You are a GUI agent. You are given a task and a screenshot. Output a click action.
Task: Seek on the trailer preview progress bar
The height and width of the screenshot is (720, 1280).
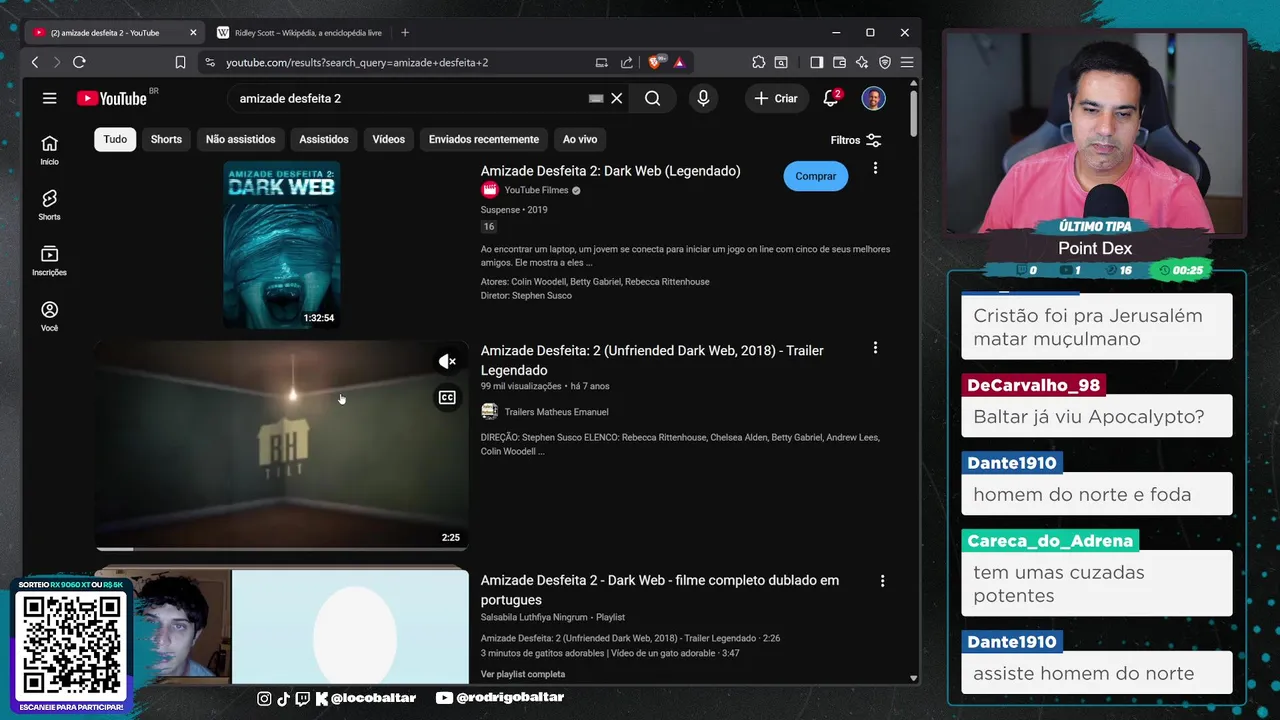pos(281,548)
